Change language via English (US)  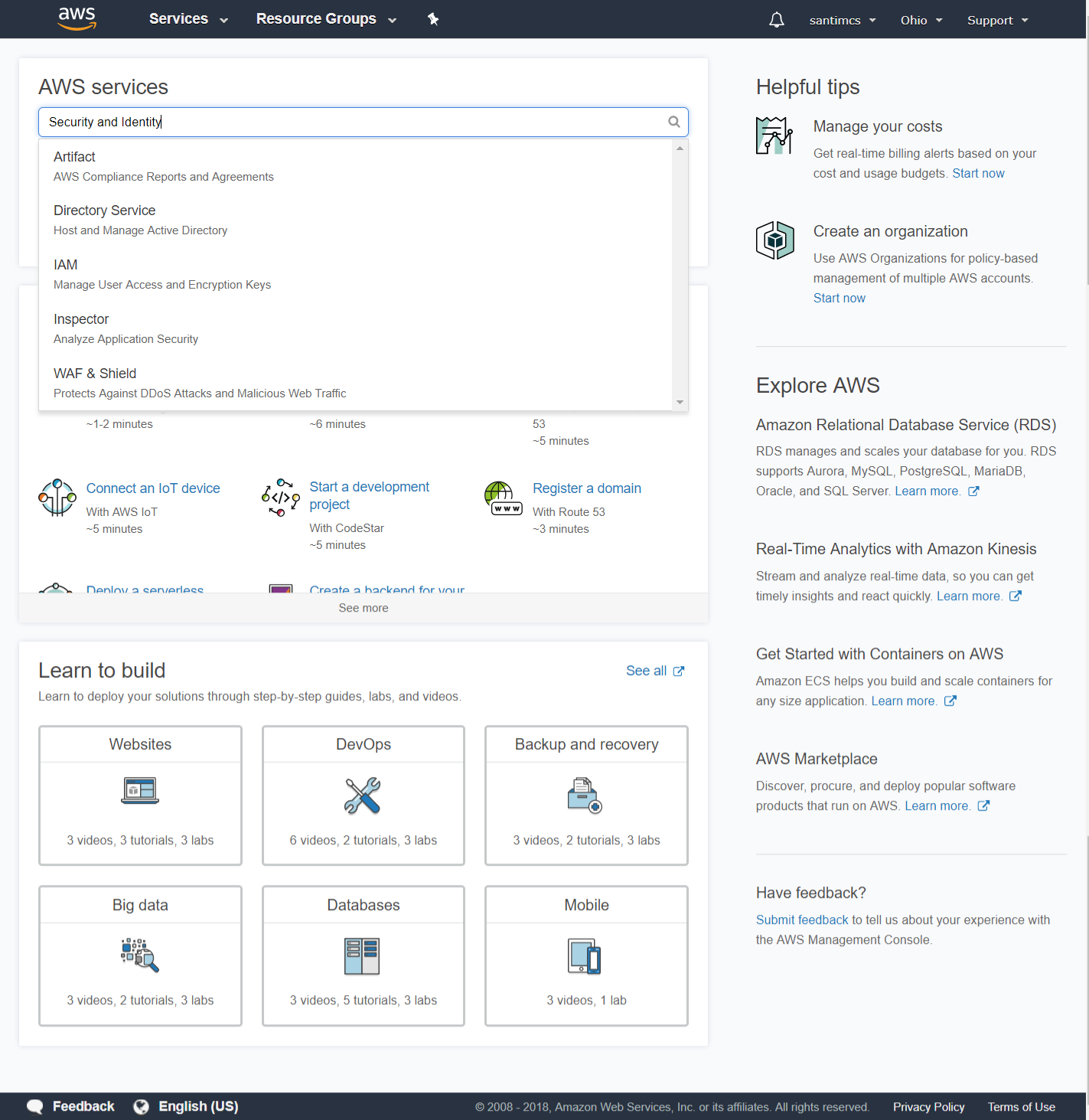click(x=198, y=1106)
